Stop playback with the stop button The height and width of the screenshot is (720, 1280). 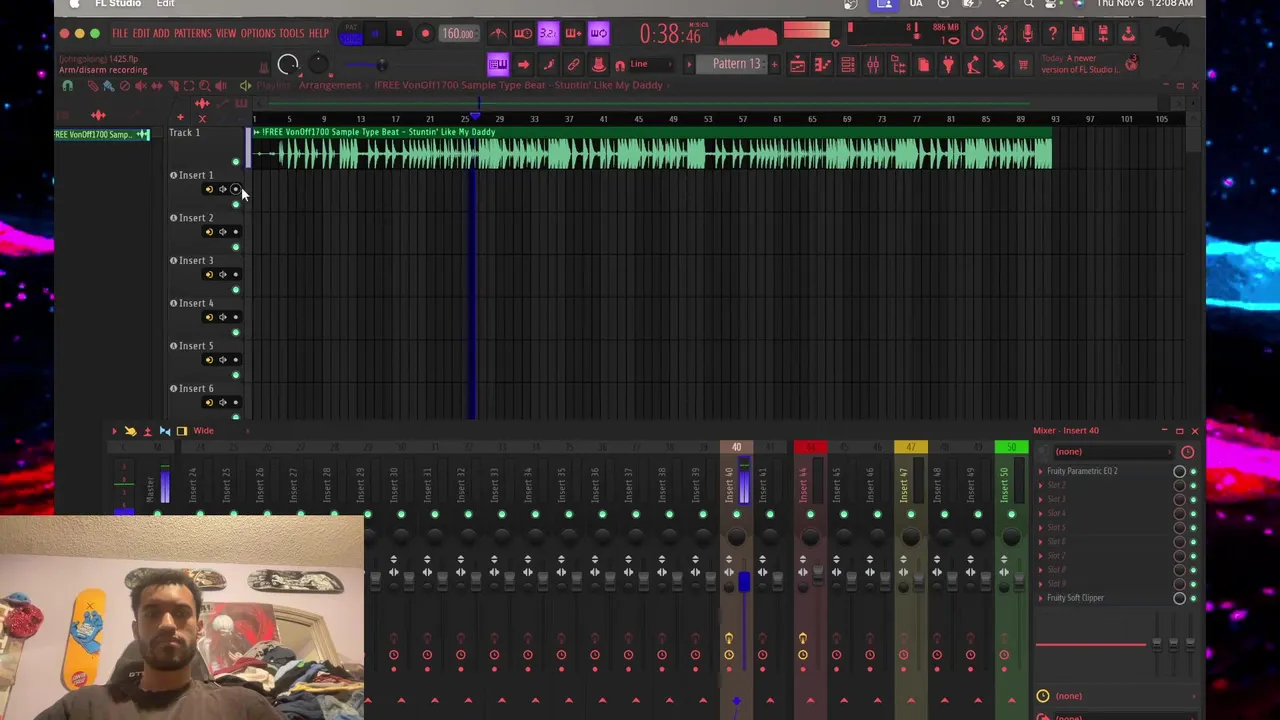[398, 34]
